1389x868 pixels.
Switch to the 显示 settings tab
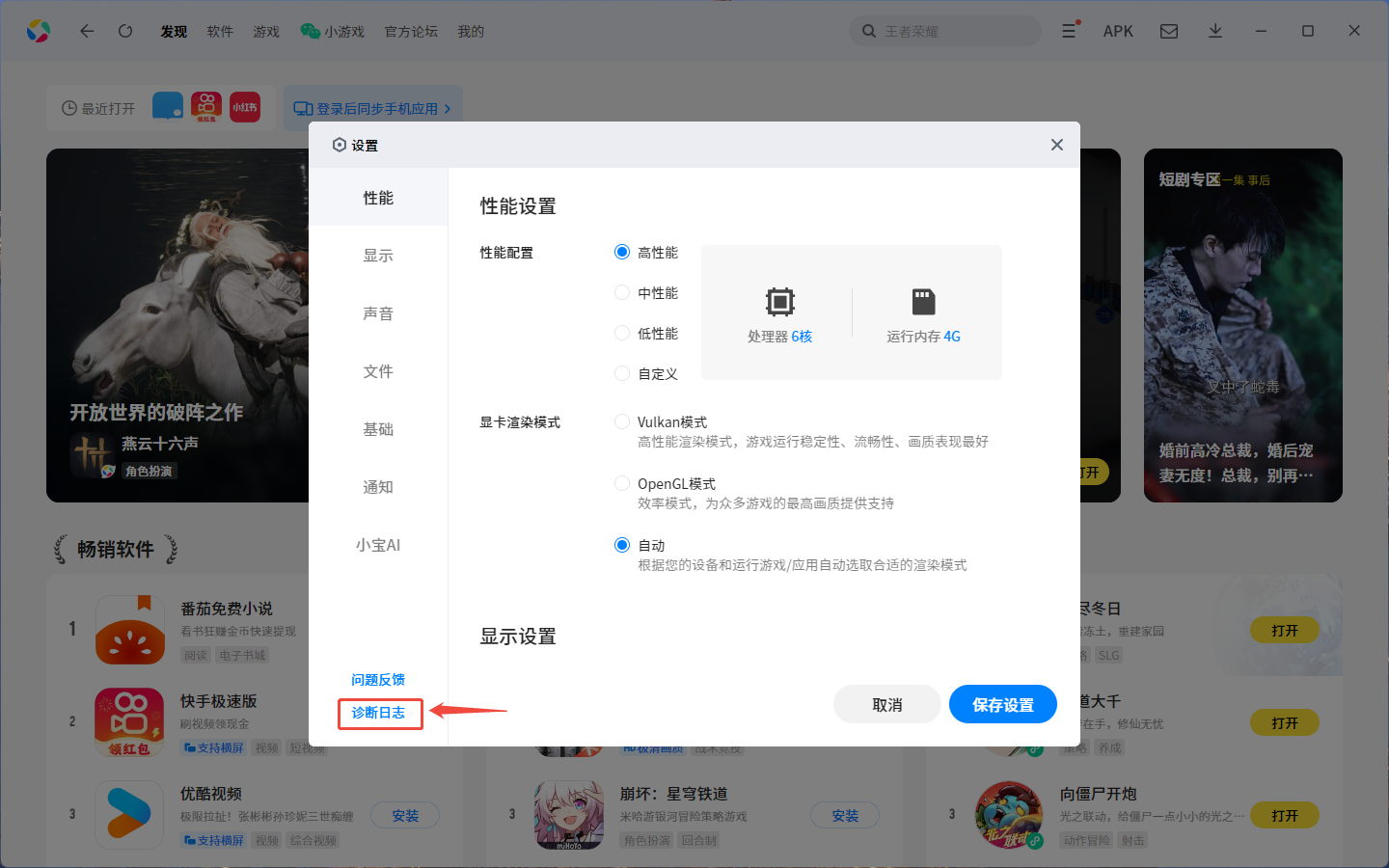pyautogui.click(x=378, y=256)
